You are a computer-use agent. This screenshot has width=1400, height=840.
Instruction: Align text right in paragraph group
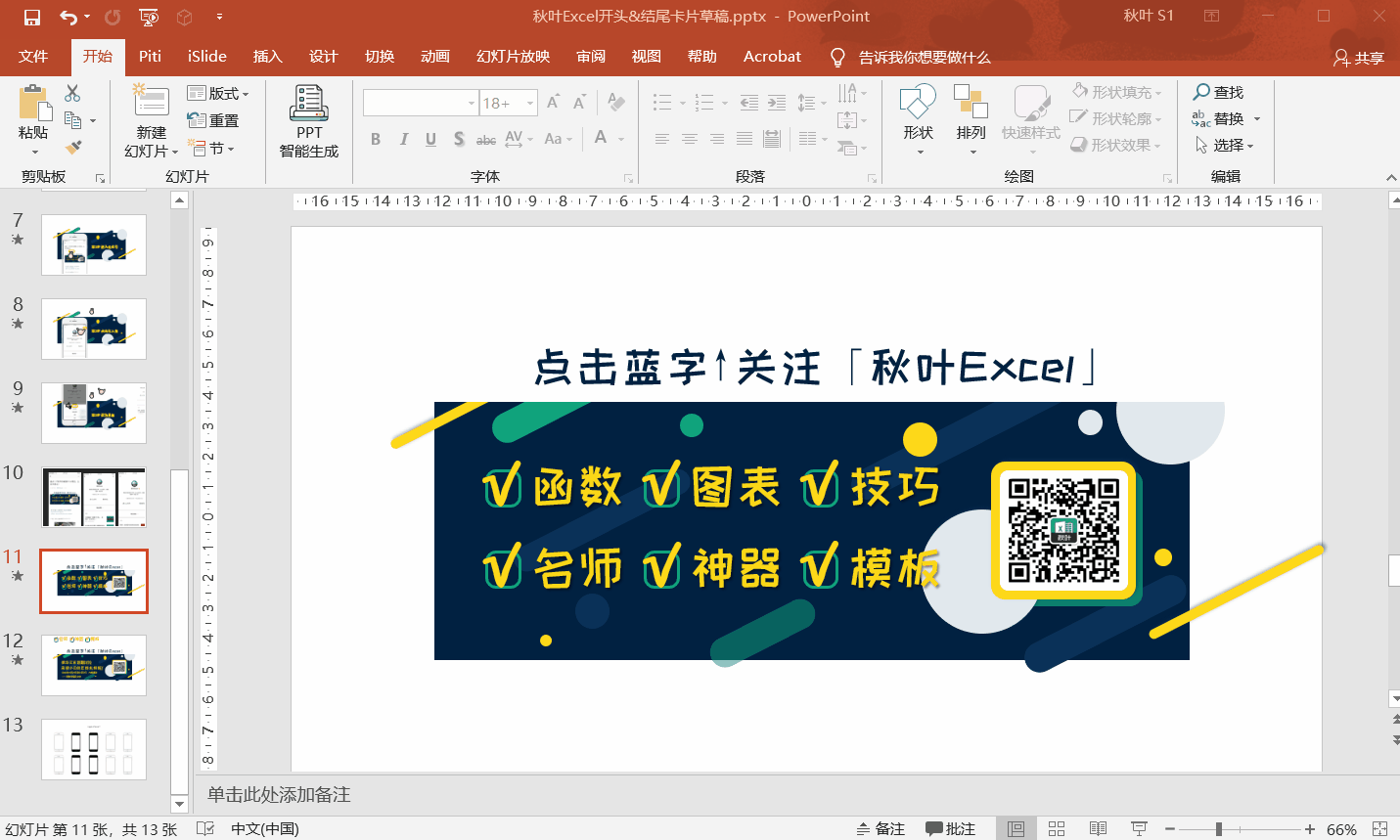click(x=717, y=139)
